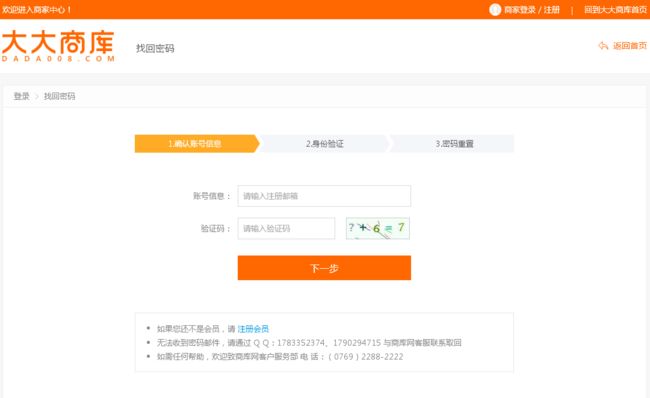Click phone number (0769)2288-2222 text
This screenshot has width=650, height=398.
click(366, 357)
